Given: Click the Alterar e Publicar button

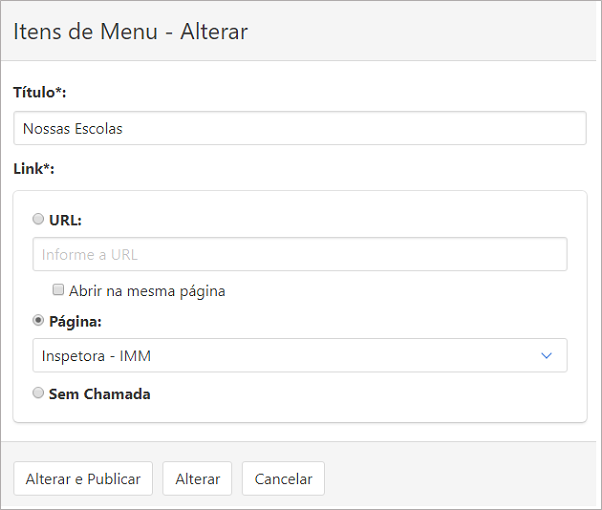Looking at the screenshot, I should click(83, 479).
